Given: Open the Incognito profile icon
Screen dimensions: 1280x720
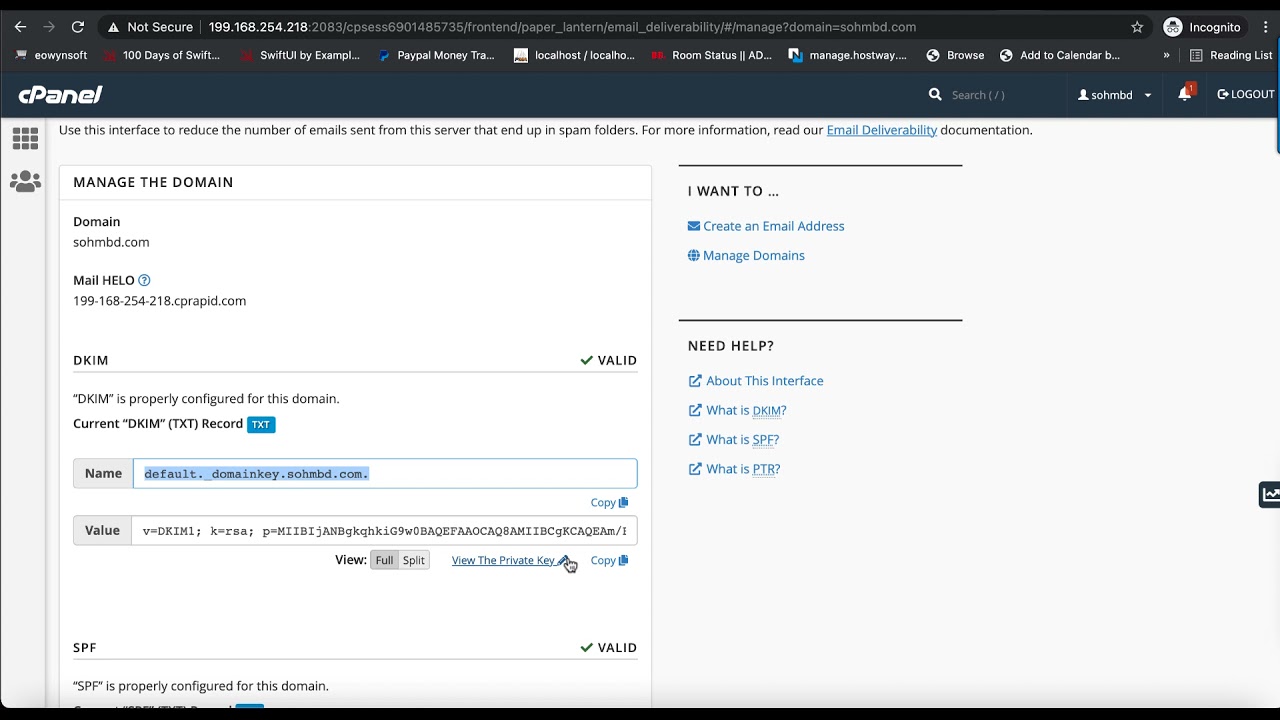Looking at the screenshot, I should [x=1173, y=27].
